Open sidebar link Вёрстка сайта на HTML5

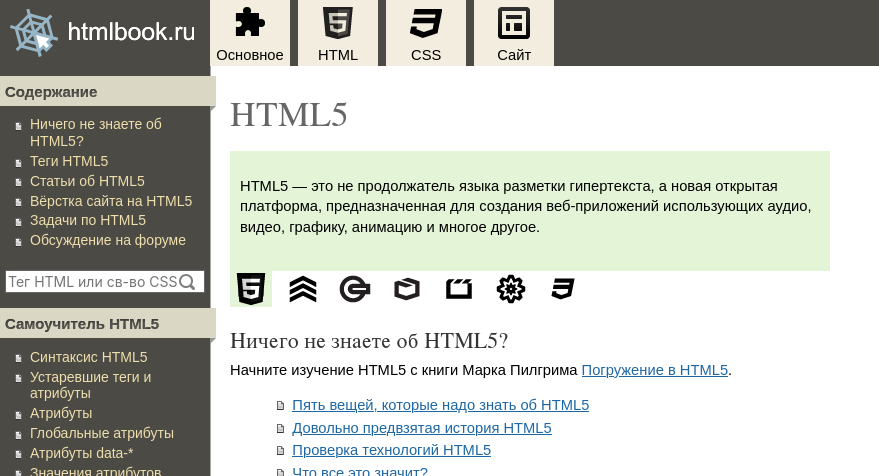111,201
